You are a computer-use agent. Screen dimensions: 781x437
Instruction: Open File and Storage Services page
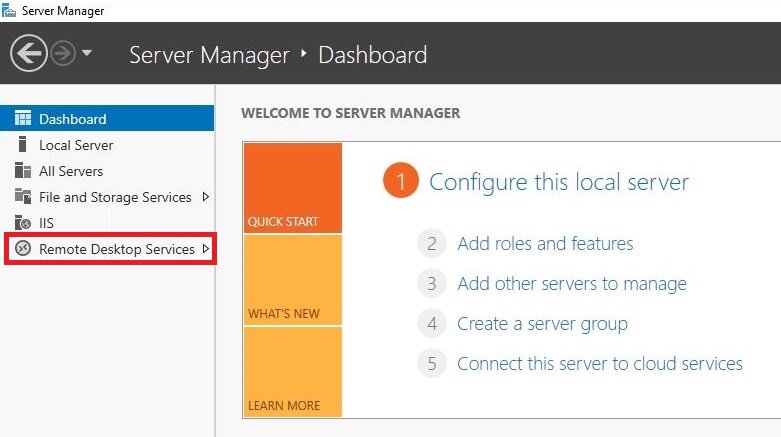(107, 197)
